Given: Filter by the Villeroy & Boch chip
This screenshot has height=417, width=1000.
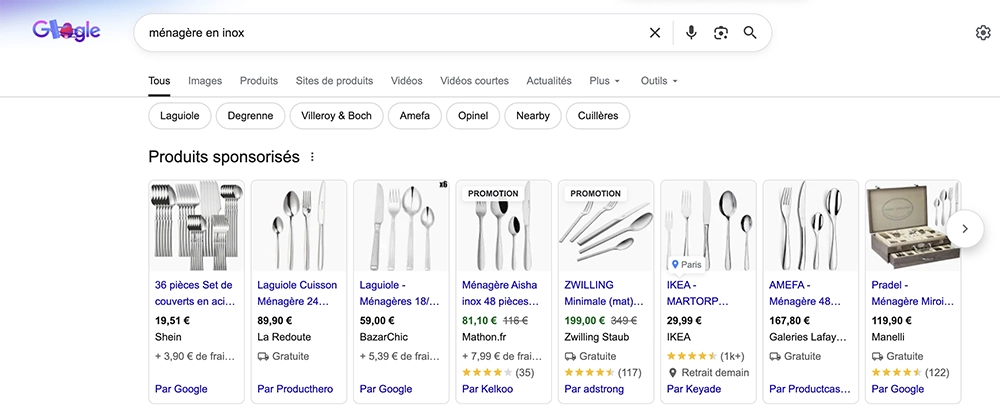Looking at the screenshot, I should (x=337, y=116).
